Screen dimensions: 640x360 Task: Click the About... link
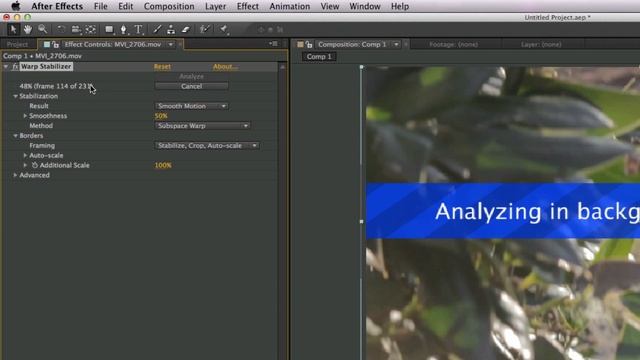[x=225, y=67]
